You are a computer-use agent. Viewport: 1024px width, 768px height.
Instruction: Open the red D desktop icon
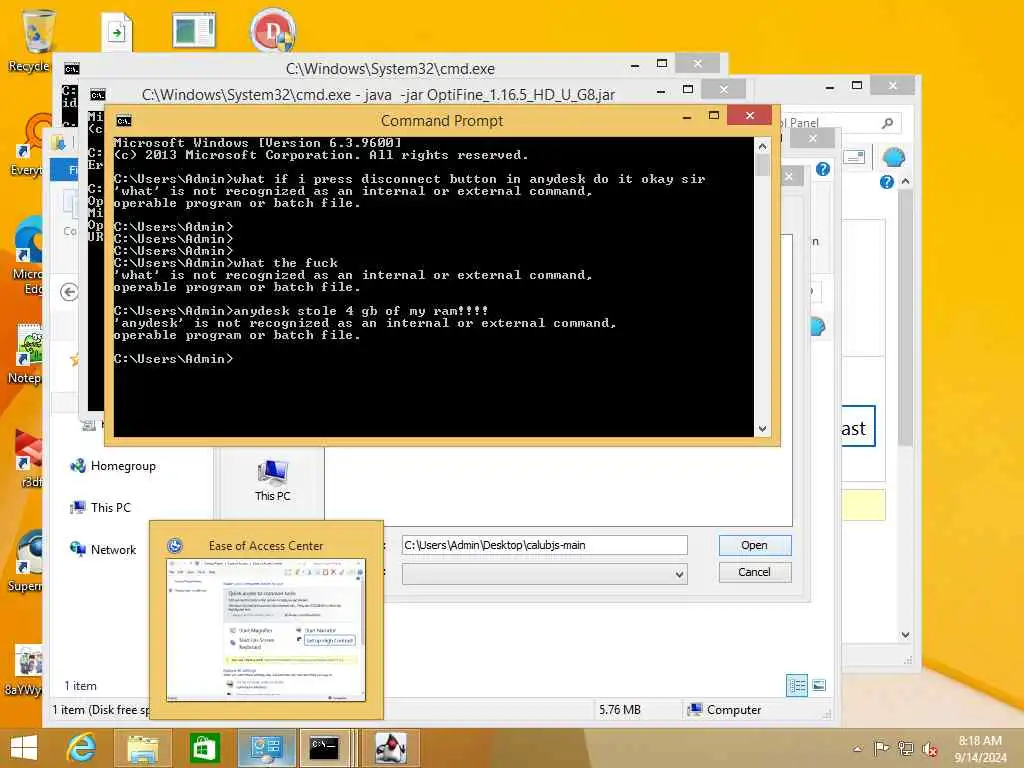tap(273, 29)
